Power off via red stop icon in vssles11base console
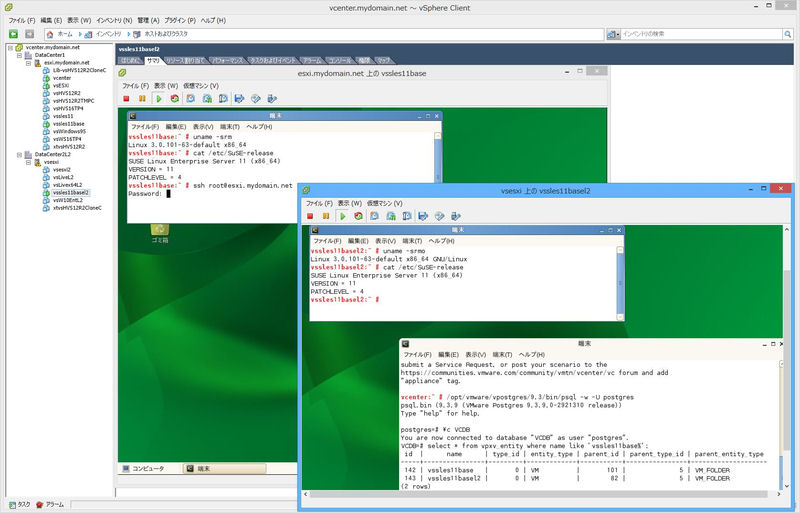Viewport: 800px width, 513px height. 126,99
